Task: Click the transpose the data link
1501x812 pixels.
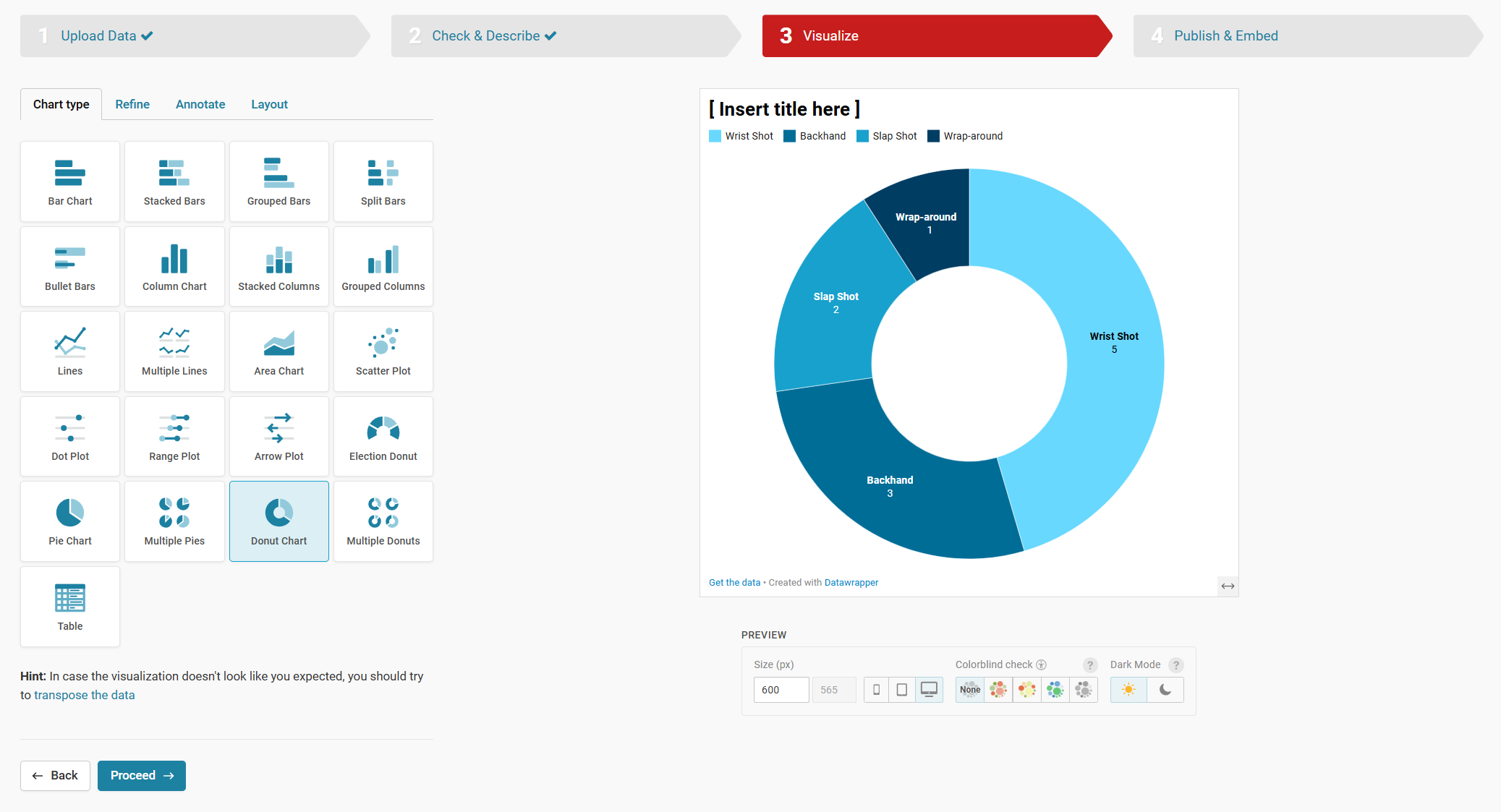Action: coord(84,695)
